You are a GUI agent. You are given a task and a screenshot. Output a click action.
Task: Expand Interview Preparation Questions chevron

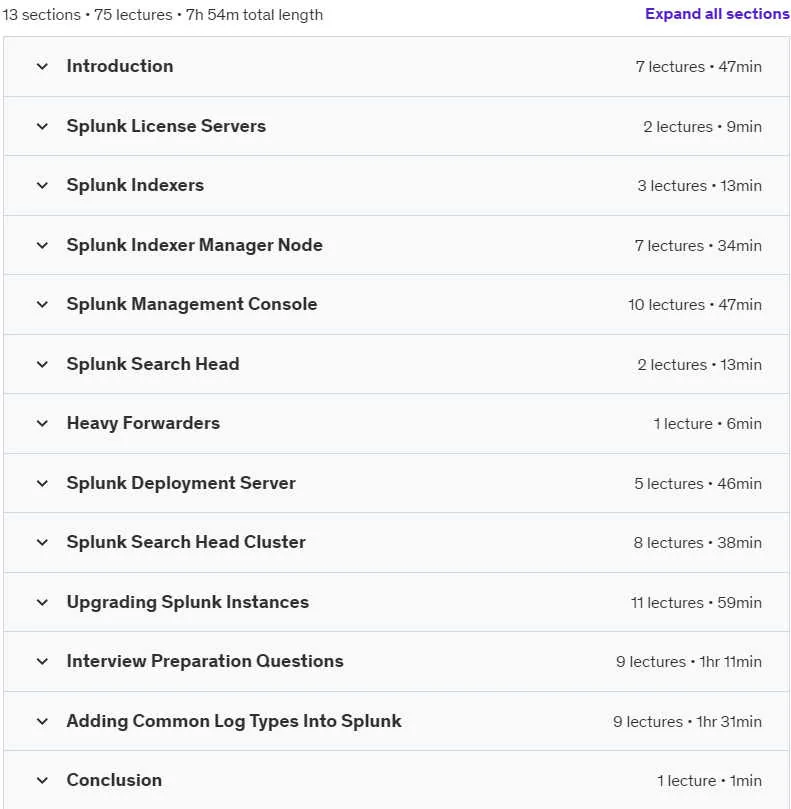pyautogui.click(x=42, y=661)
